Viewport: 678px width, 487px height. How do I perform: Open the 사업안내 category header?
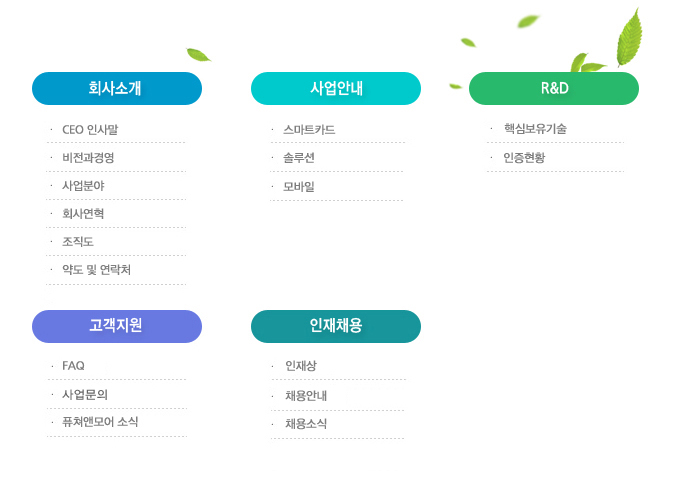pyautogui.click(x=336, y=88)
